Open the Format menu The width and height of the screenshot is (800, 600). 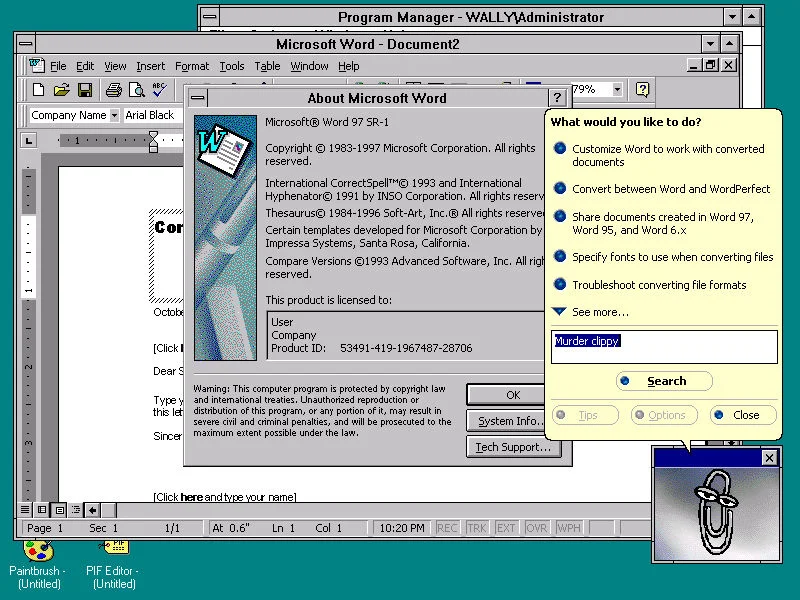192,66
